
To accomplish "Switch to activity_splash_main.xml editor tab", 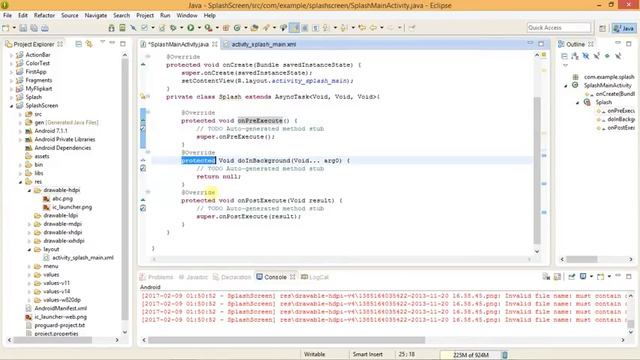I will point(263,44).
